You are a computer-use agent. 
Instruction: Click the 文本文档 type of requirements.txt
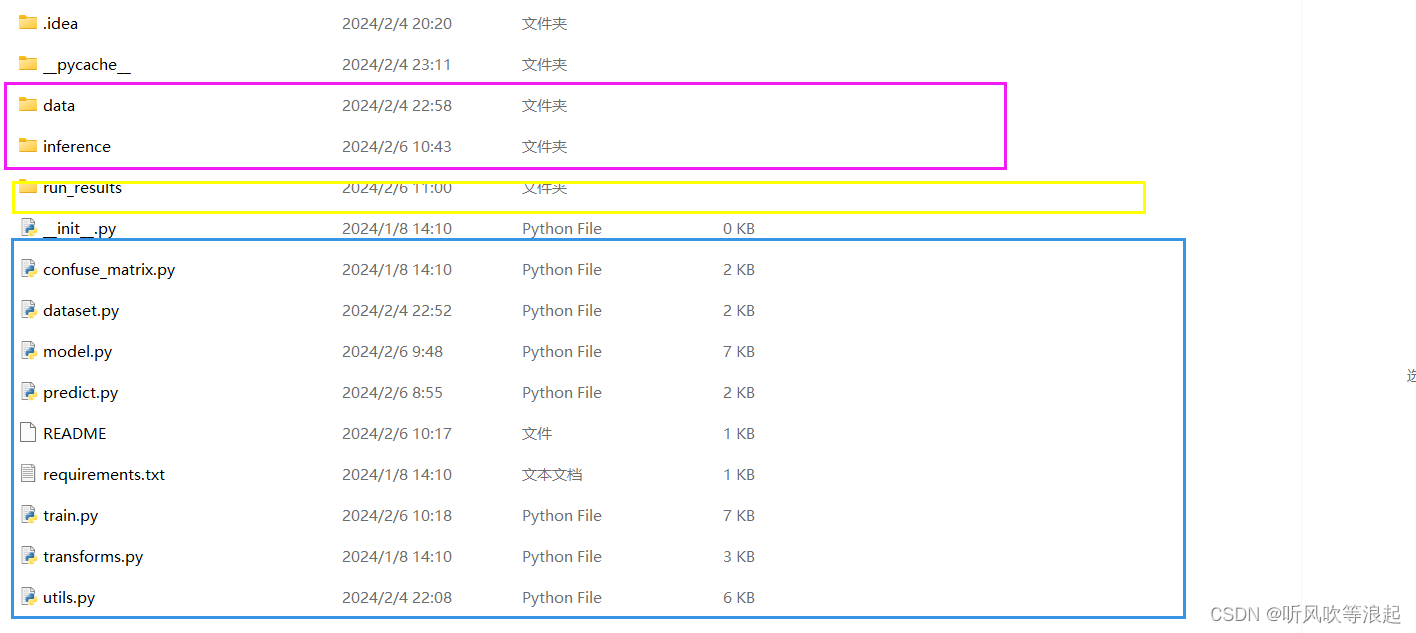[x=552, y=475]
